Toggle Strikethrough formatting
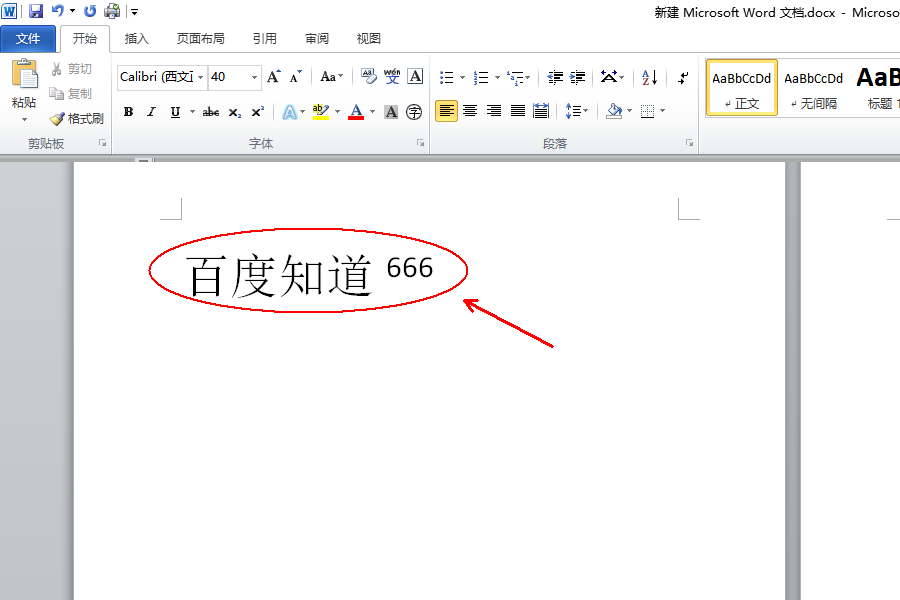 pos(211,112)
